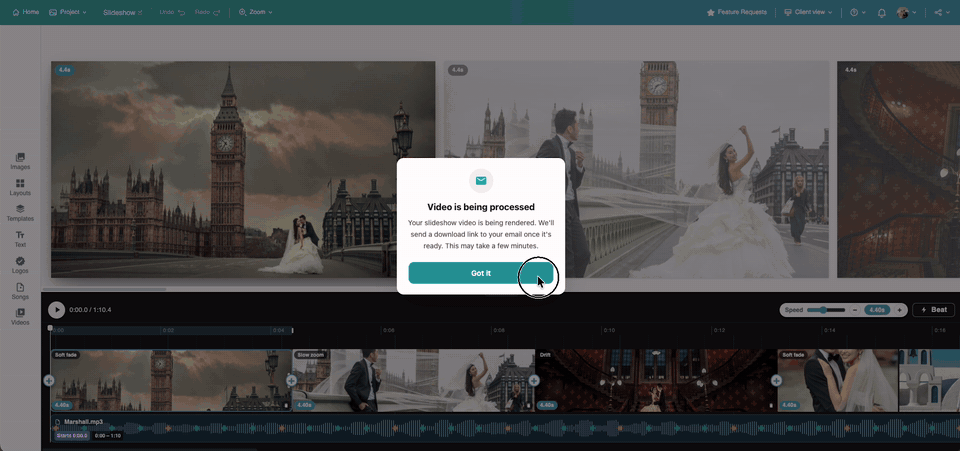Open the Videos panel
The height and width of the screenshot is (451, 960).
coord(20,317)
